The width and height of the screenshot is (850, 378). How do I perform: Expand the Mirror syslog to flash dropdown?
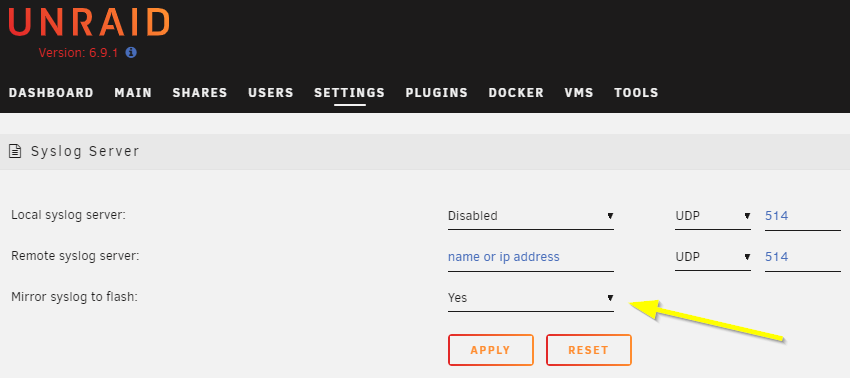(531, 298)
